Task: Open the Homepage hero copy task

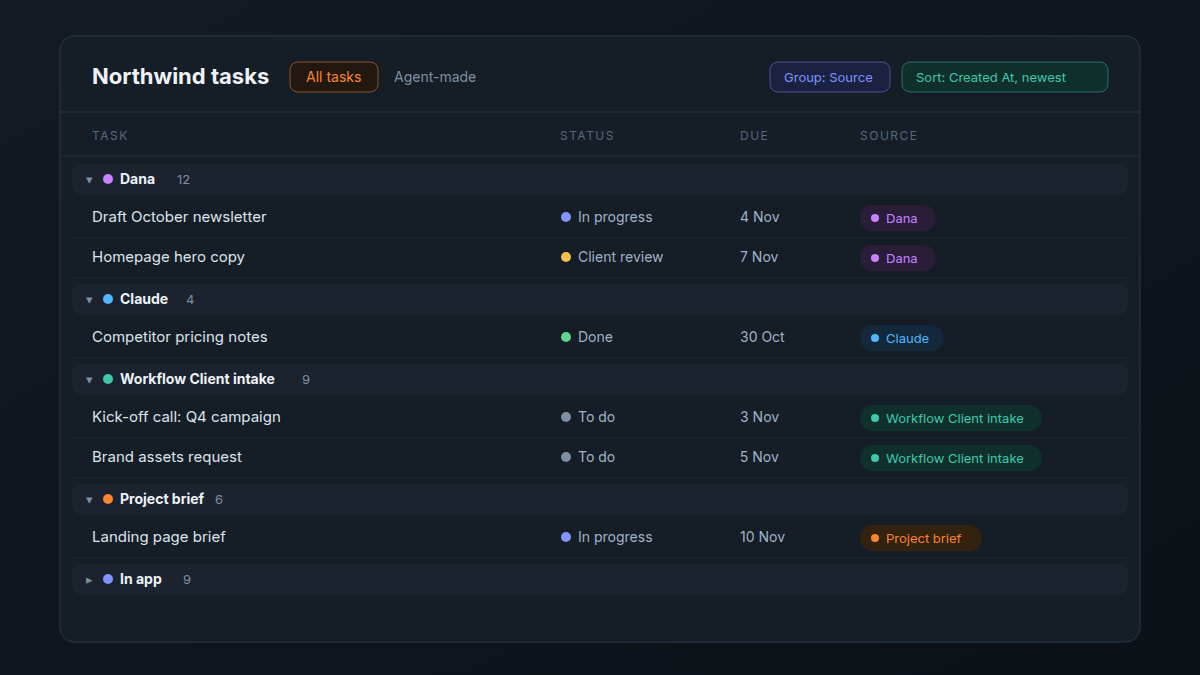Action: 168,257
